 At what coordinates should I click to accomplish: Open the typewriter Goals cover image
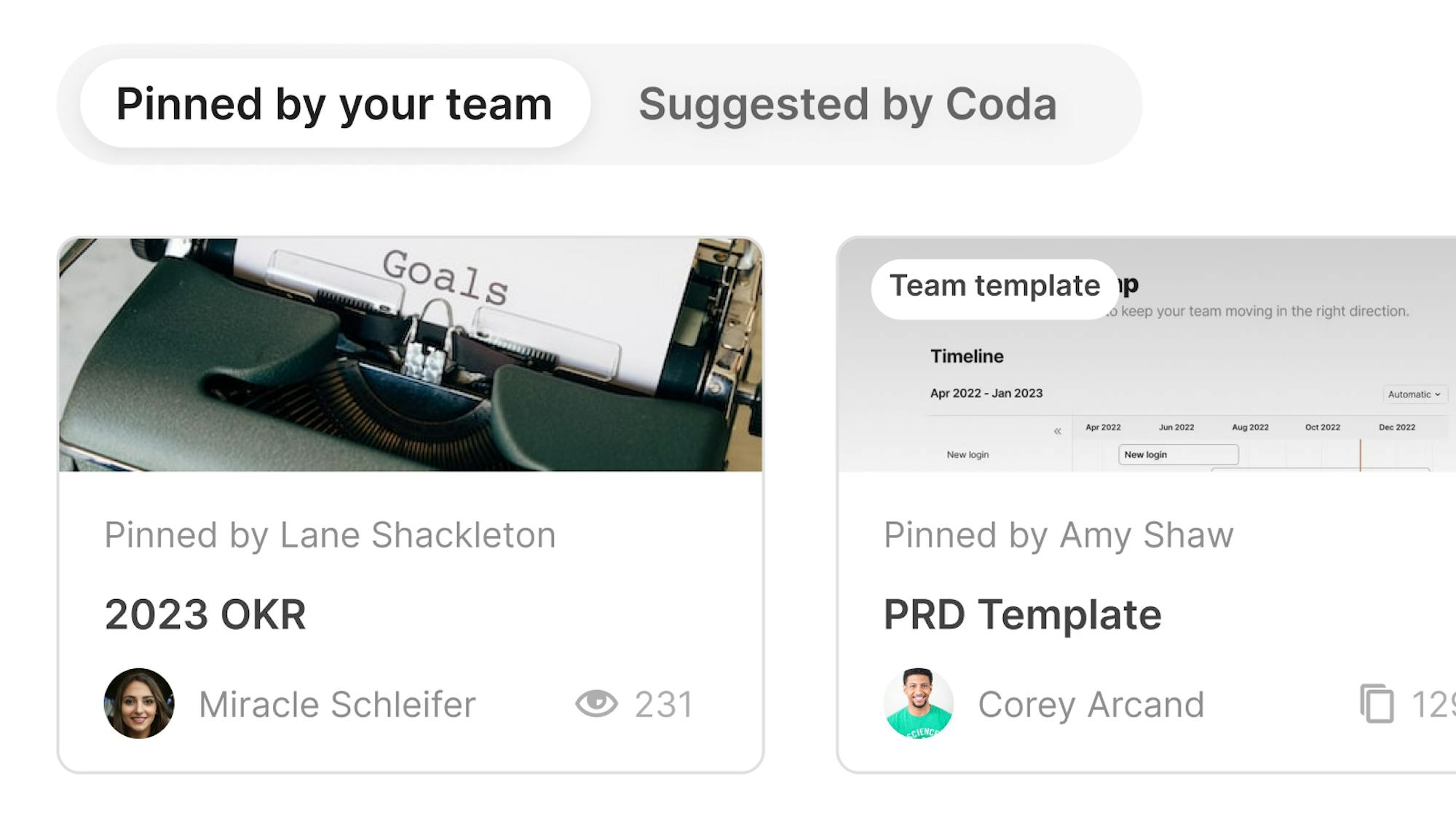coord(411,355)
